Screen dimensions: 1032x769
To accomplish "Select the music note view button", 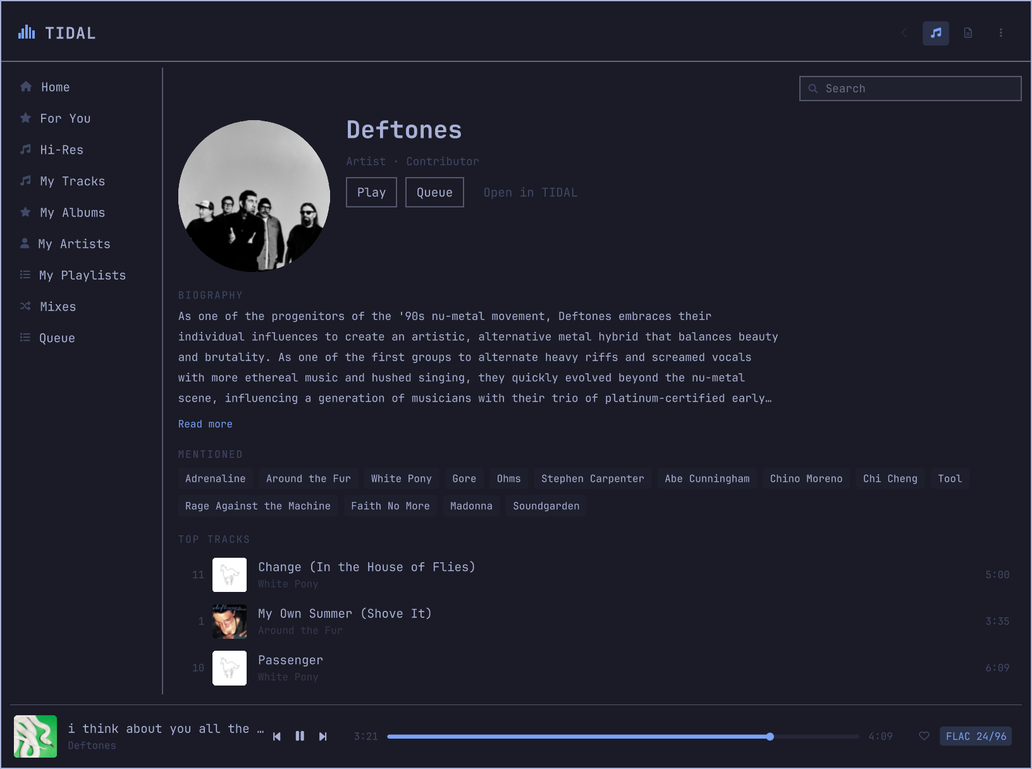I will tap(935, 33).
